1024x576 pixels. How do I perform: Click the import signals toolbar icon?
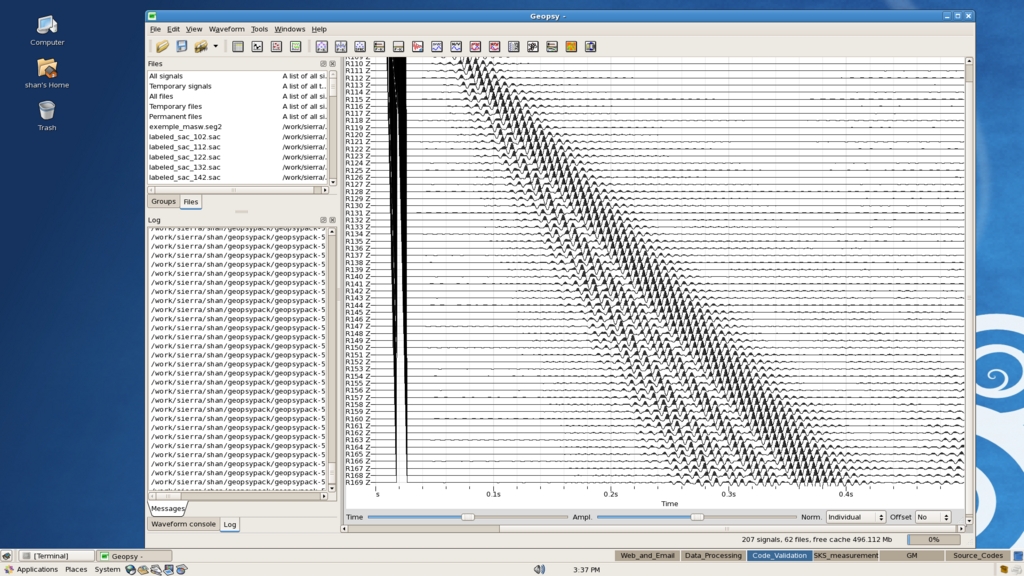pos(200,46)
